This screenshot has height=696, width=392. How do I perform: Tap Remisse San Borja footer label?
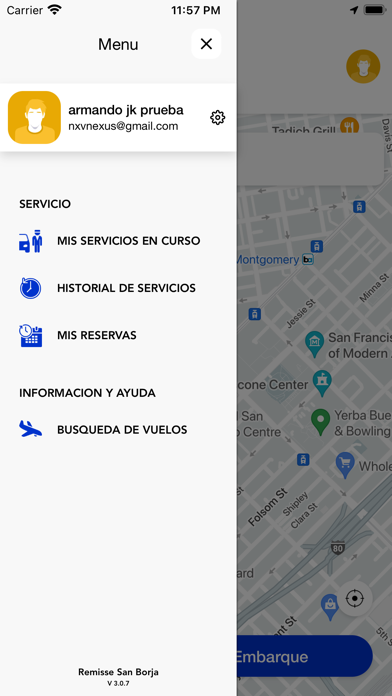118,672
